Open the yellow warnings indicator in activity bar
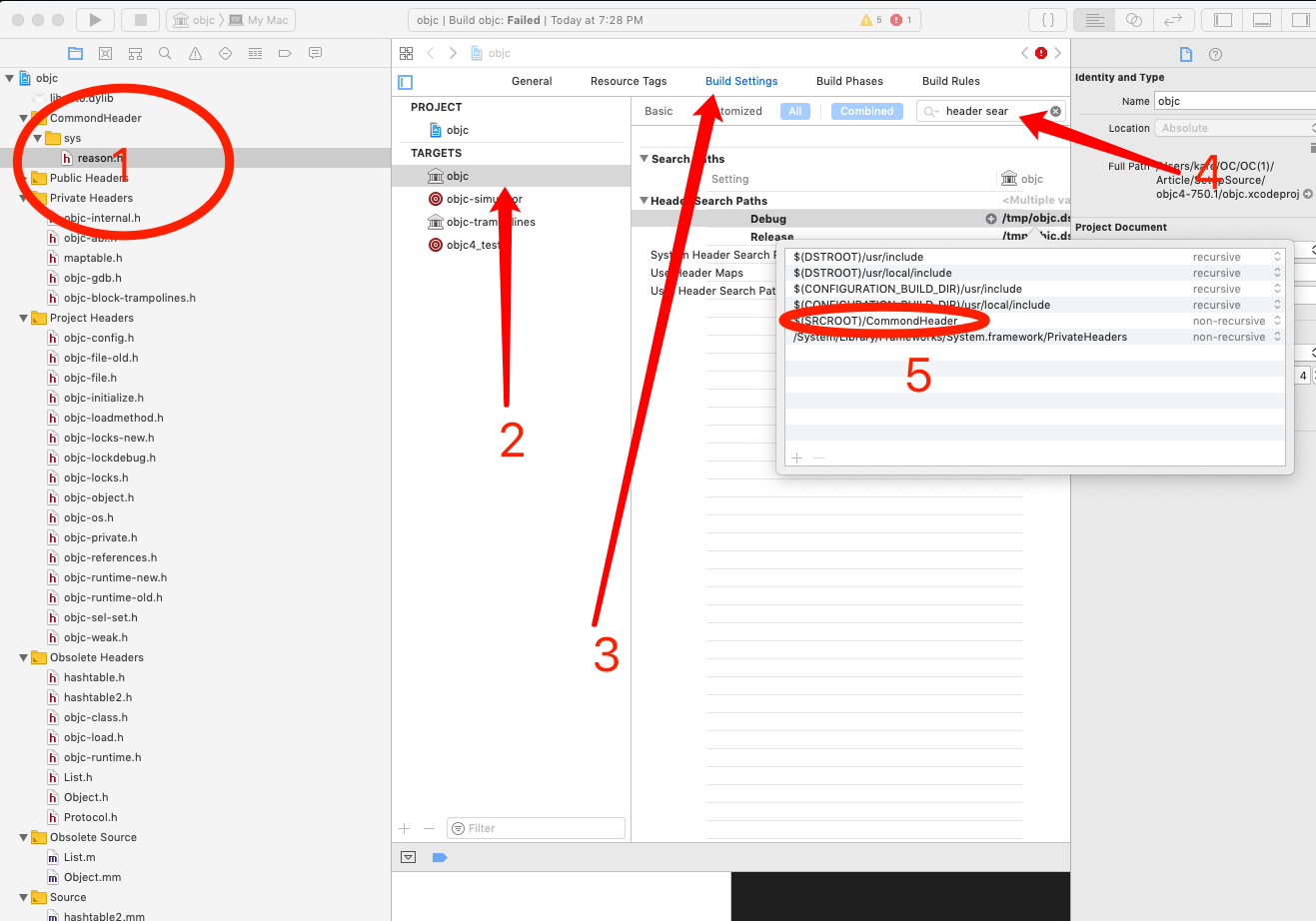This screenshot has width=1316, height=921. [x=871, y=20]
